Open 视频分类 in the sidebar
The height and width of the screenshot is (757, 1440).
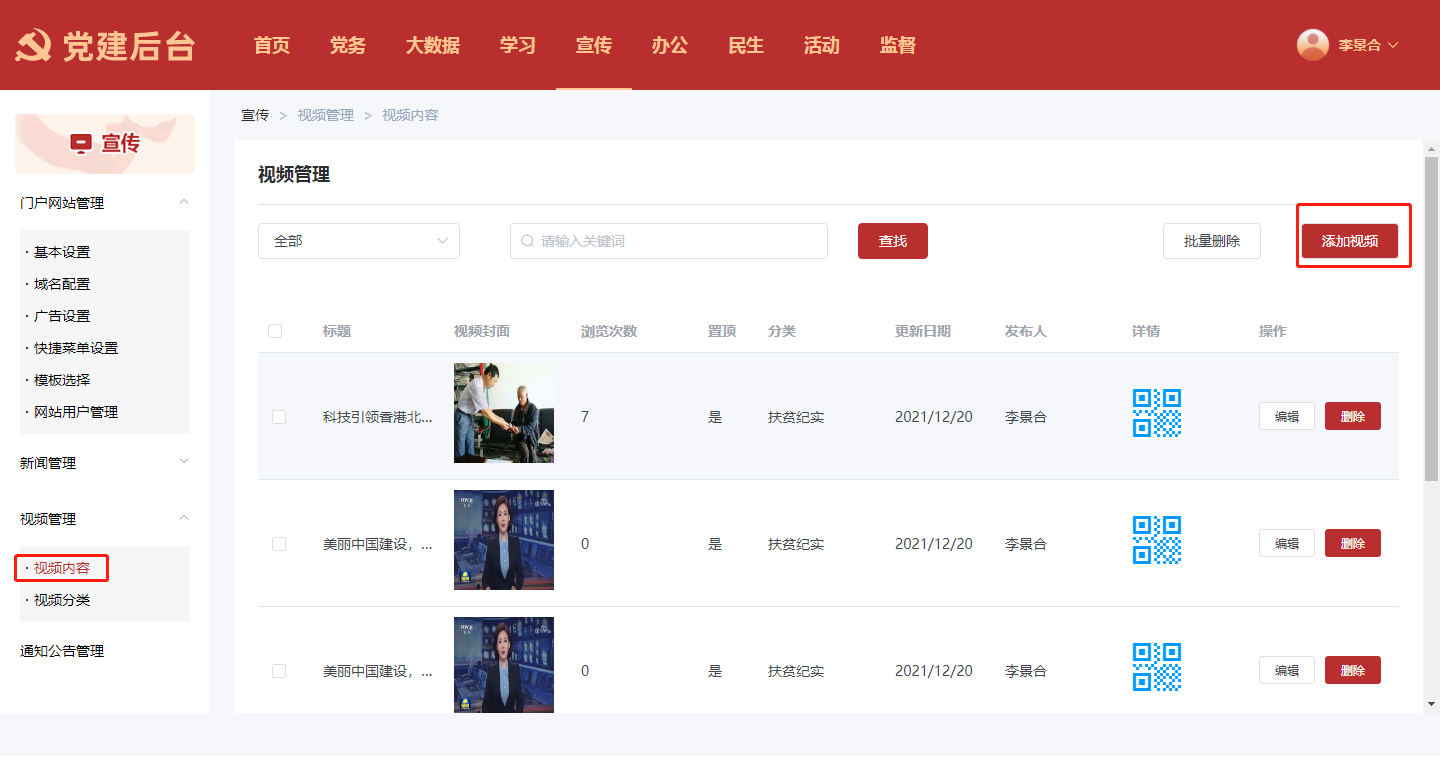click(x=62, y=600)
